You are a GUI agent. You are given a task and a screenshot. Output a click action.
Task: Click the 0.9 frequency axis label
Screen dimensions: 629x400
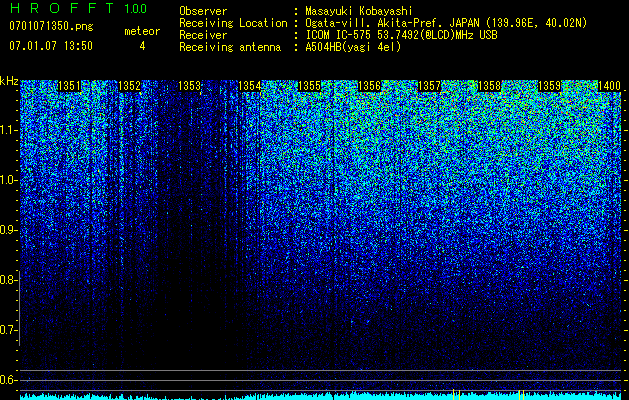click(7, 230)
